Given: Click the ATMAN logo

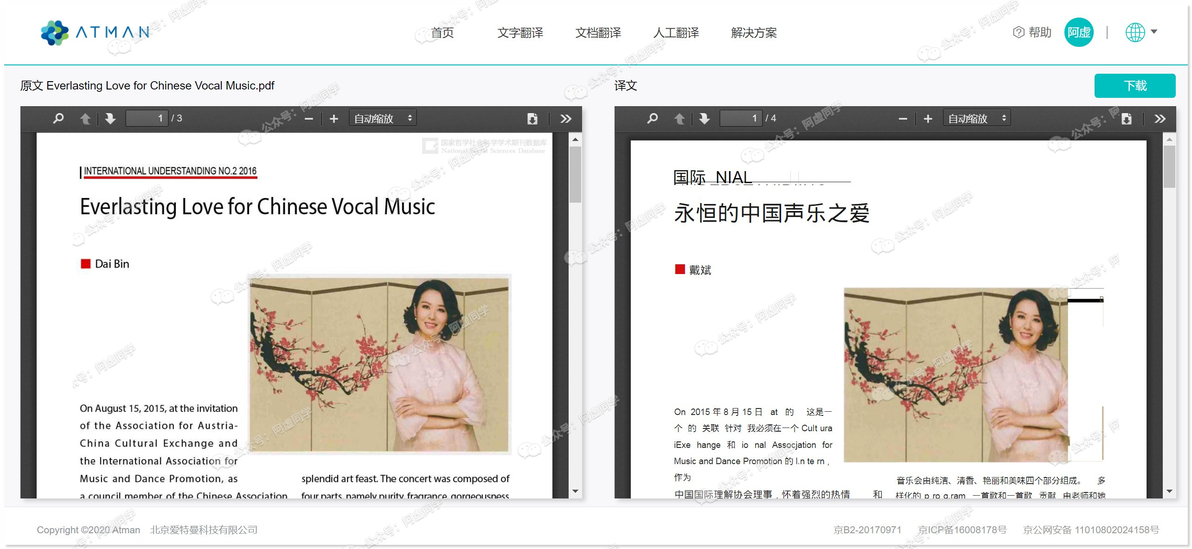Looking at the screenshot, I should [x=95, y=33].
